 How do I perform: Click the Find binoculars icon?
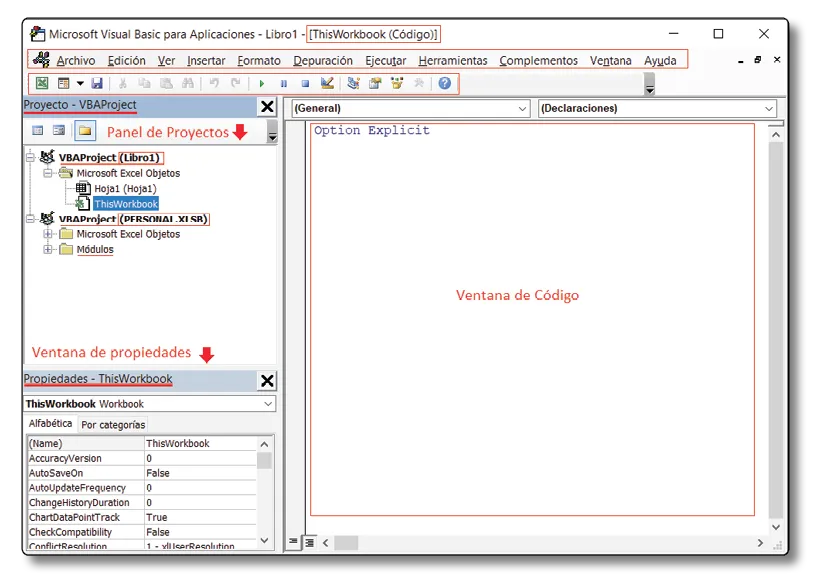pyautogui.click(x=187, y=84)
